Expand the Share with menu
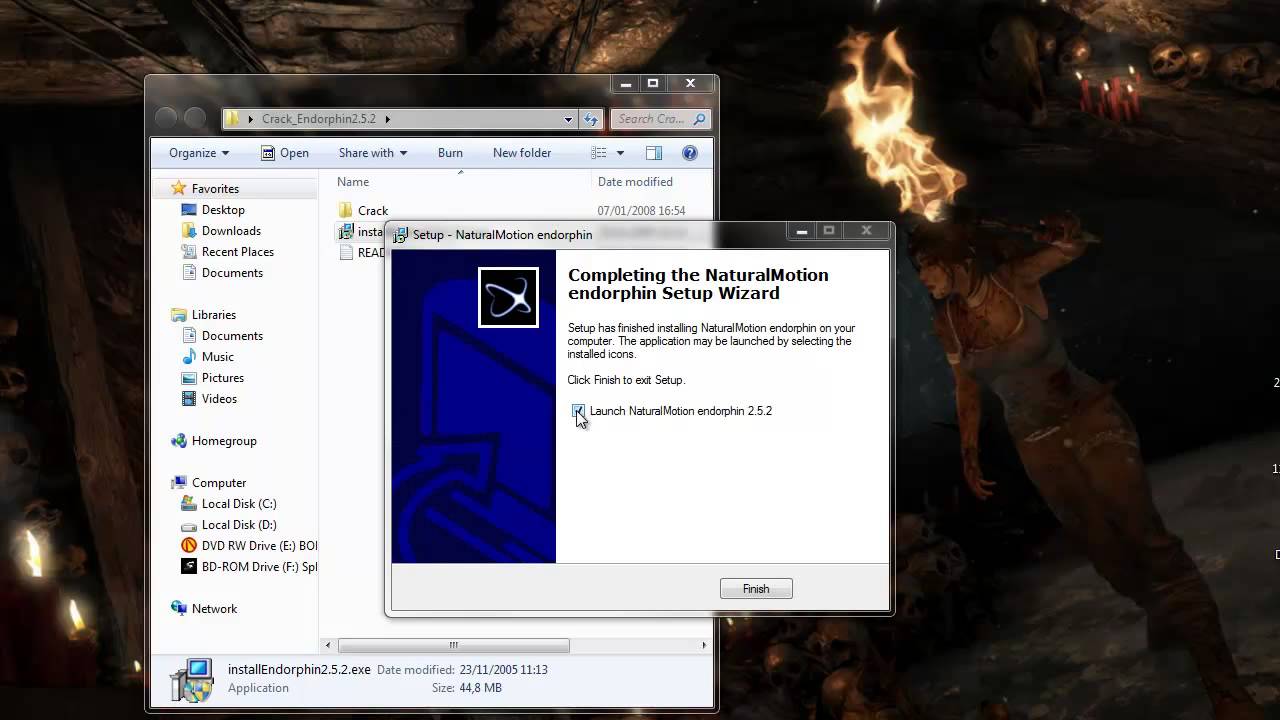 pos(373,153)
